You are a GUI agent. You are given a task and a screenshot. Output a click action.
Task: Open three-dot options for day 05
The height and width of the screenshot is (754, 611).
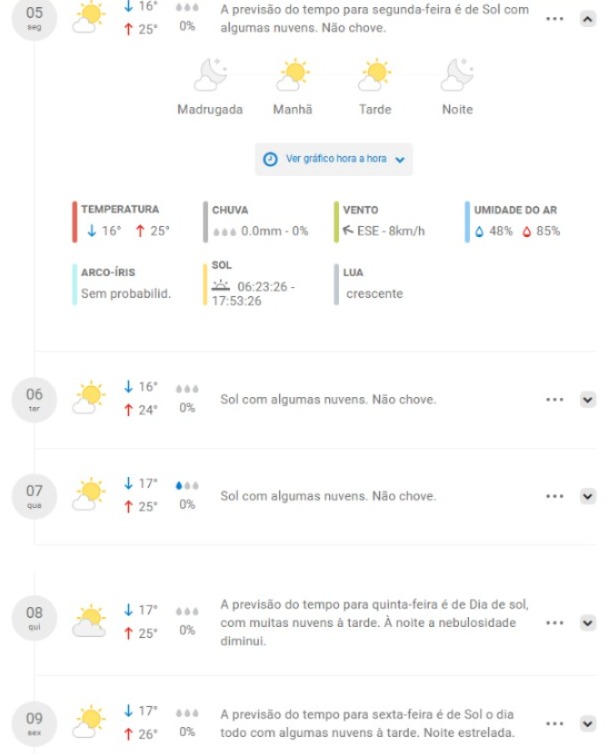tap(554, 19)
